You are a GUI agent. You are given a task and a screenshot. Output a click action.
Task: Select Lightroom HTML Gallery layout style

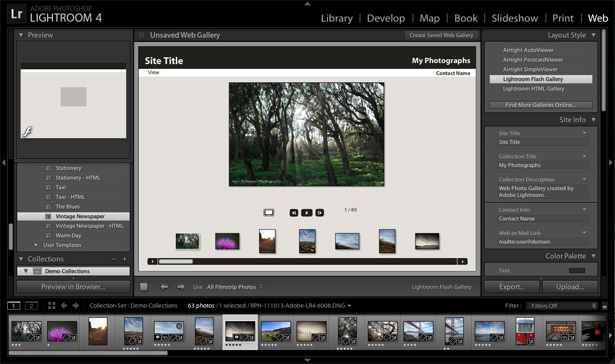(x=533, y=89)
